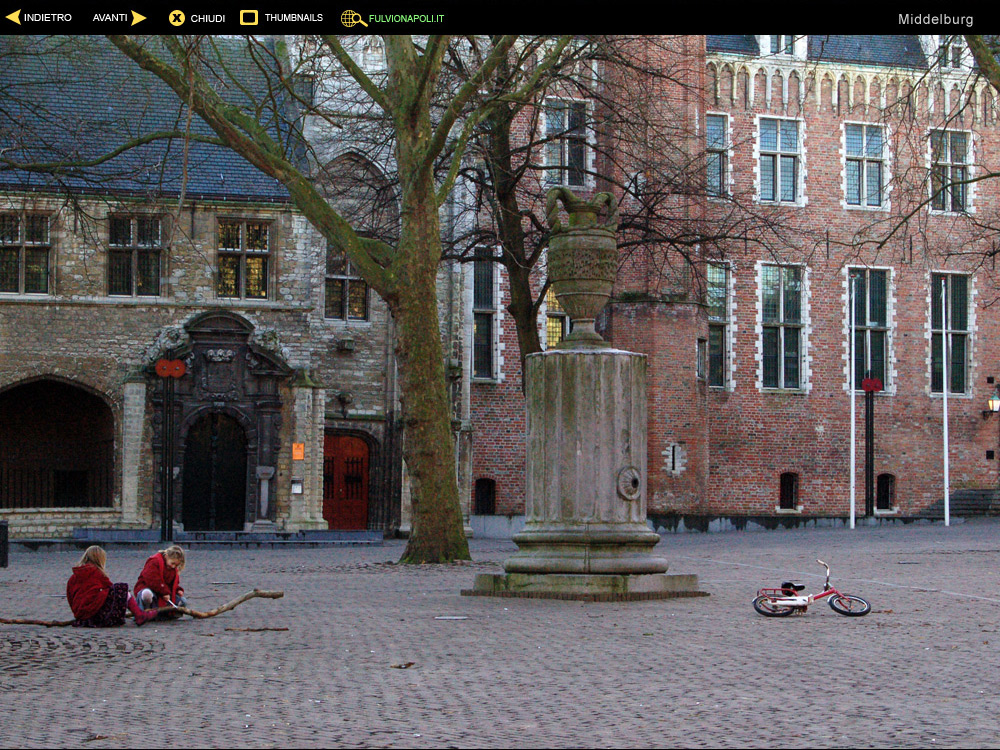The width and height of the screenshot is (1000, 750).
Task: Go back with the INDIETRO label
Action: pos(48,18)
